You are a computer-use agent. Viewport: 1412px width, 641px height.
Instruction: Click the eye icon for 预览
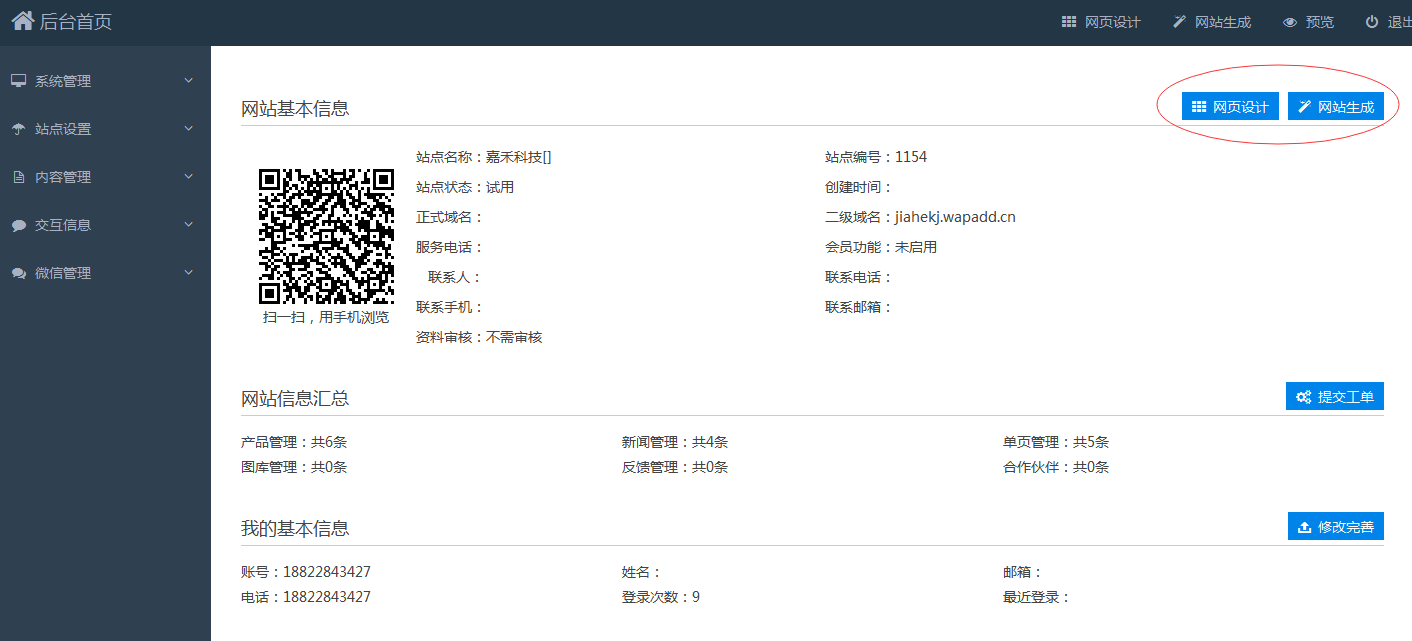[1290, 22]
